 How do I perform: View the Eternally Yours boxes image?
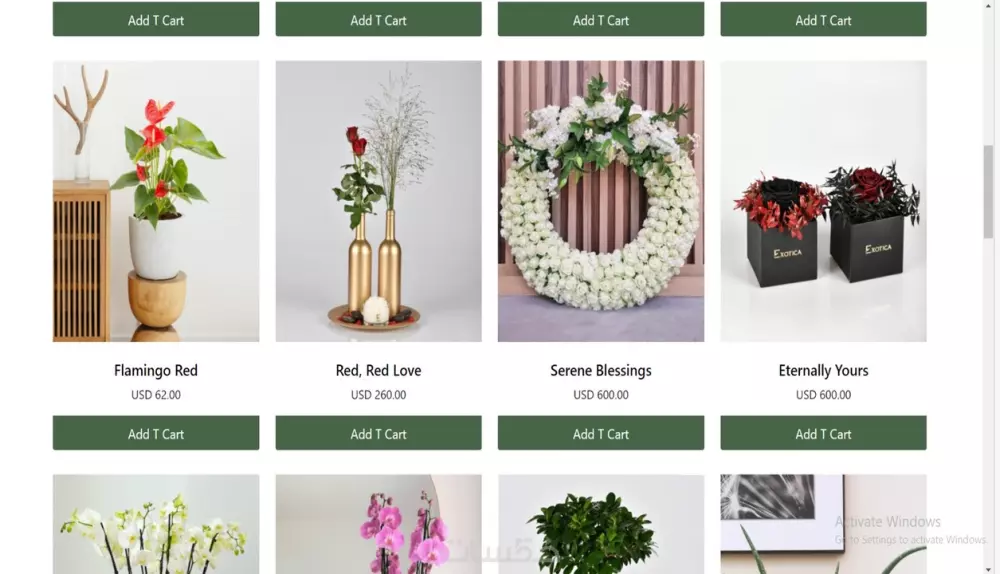click(823, 201)
